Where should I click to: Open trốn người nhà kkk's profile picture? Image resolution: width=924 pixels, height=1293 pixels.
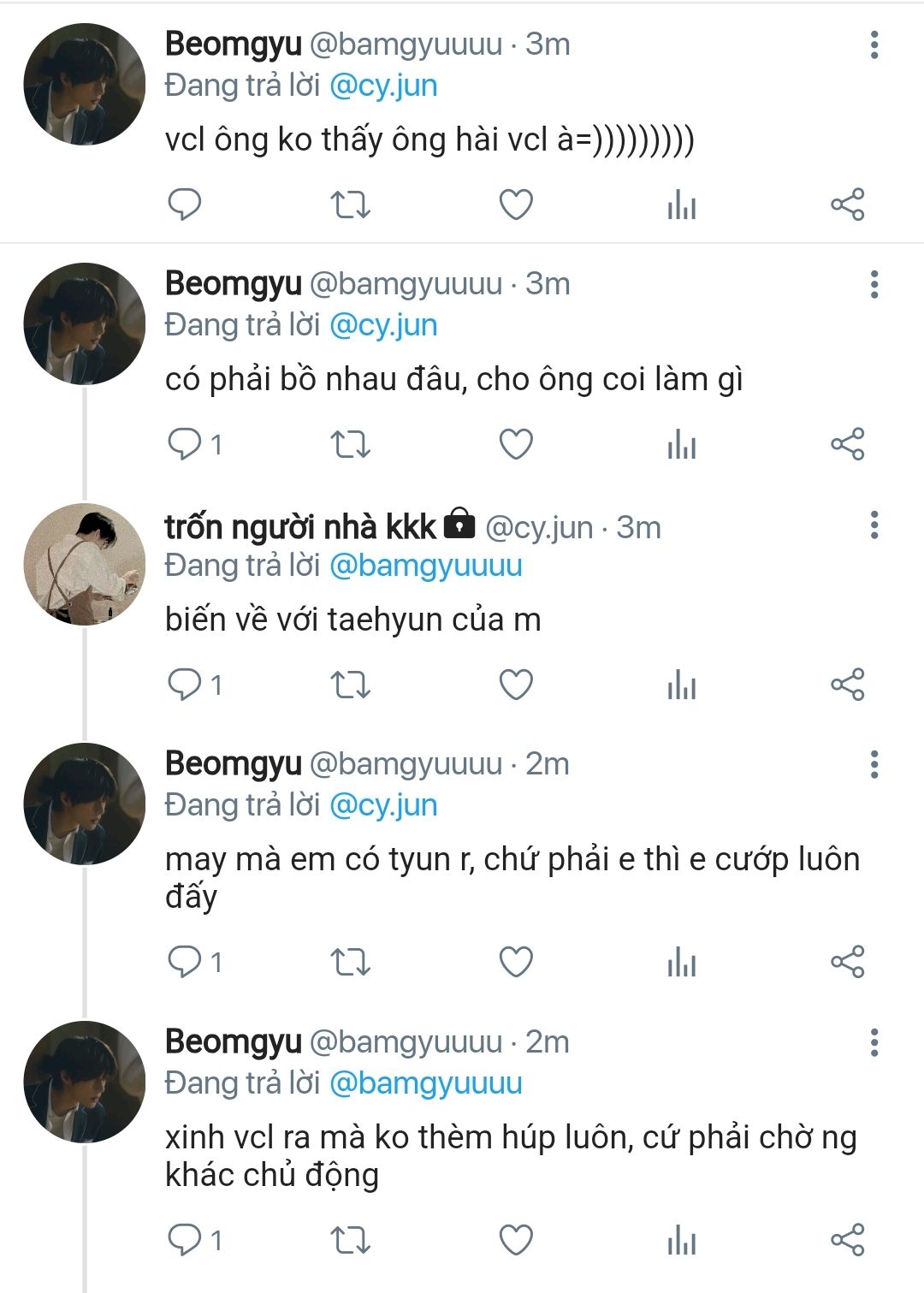click(x=84, y=564)
